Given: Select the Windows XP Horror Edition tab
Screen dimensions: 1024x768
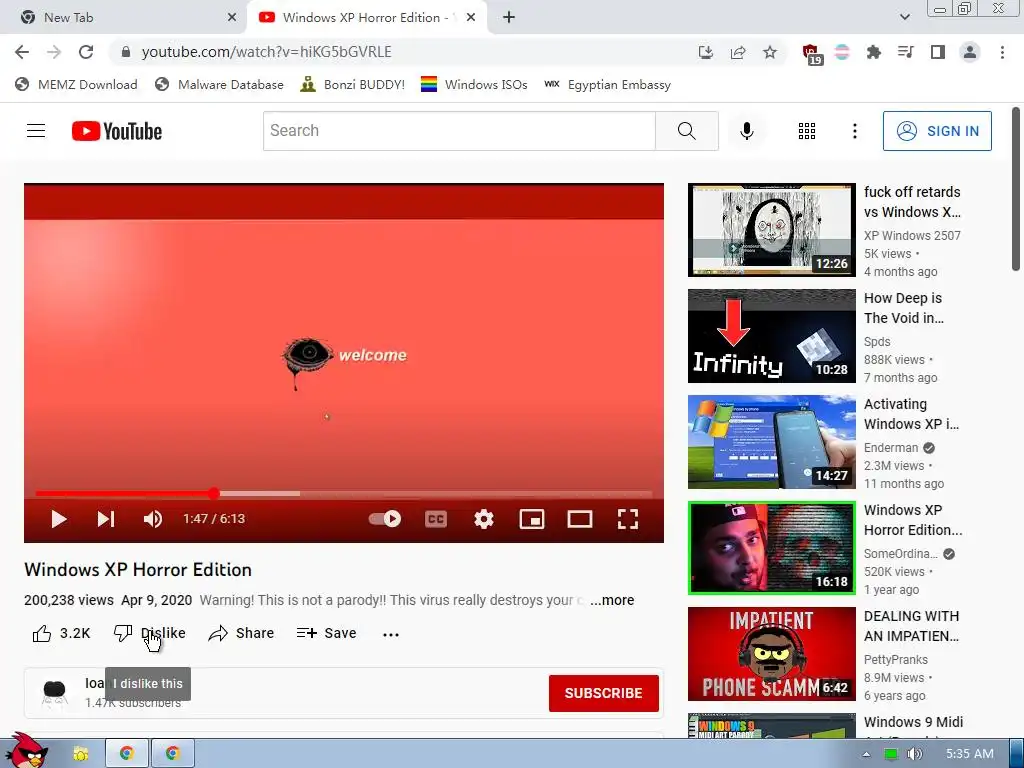Looking at the screenshot, I should click(366, 18).
